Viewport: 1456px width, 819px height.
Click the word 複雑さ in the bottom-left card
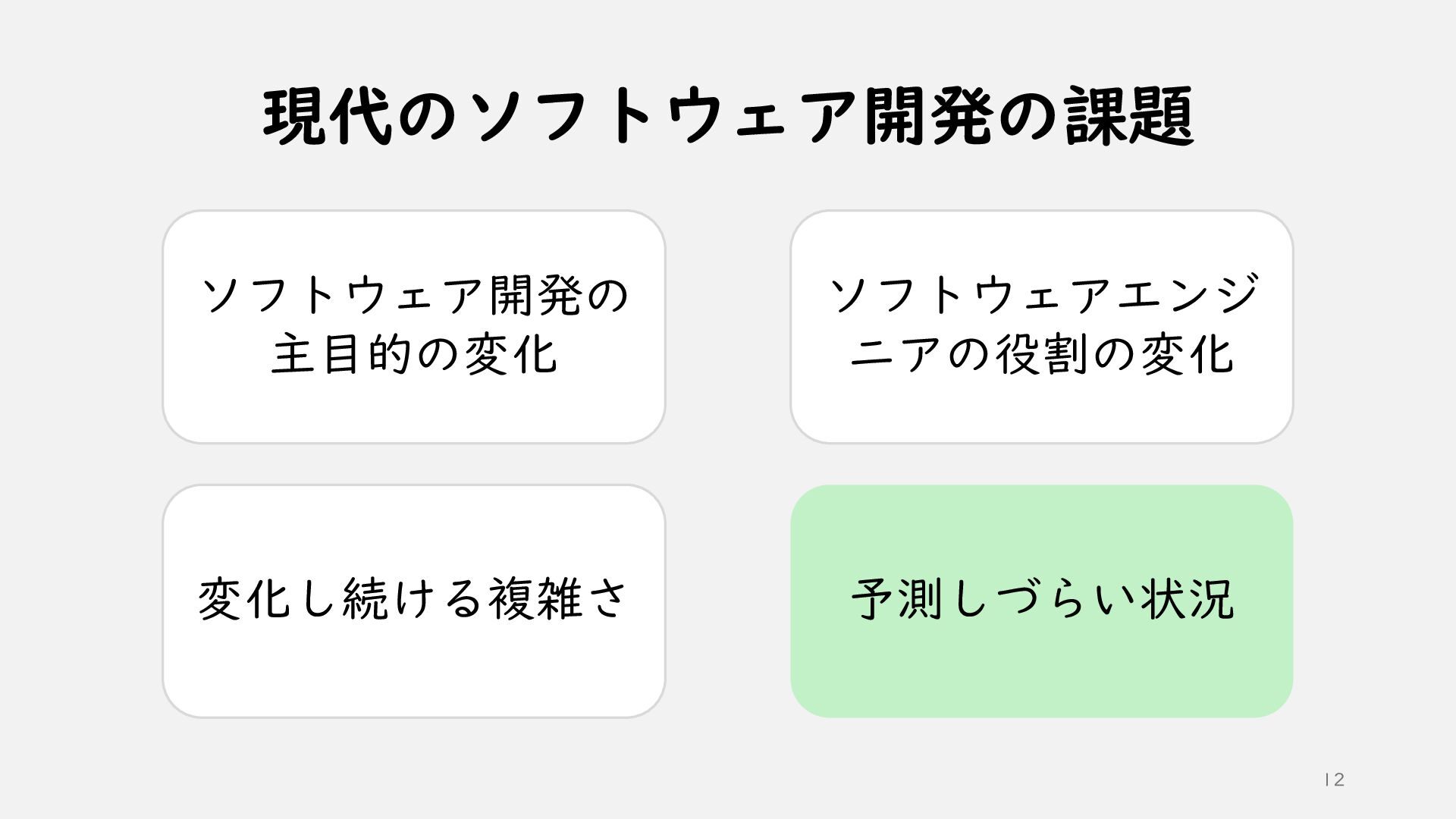tap(558, 599)
